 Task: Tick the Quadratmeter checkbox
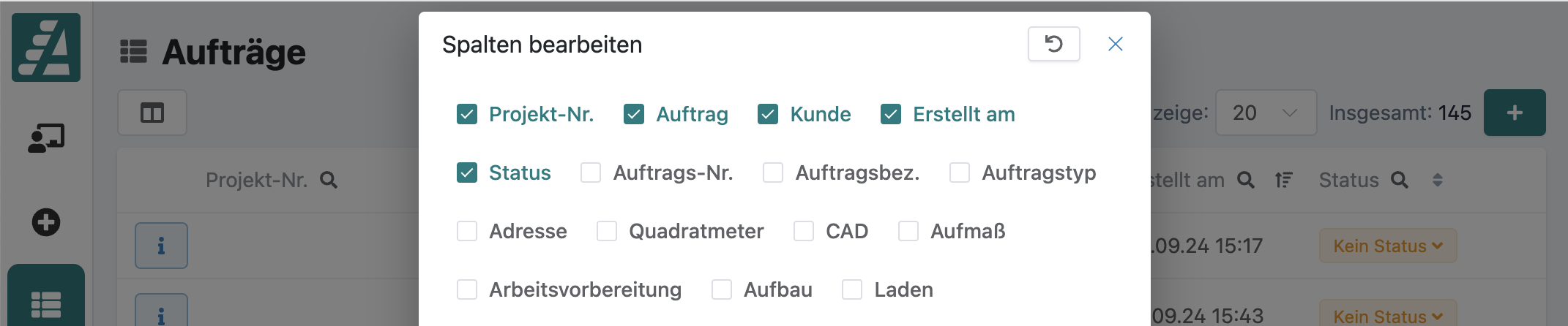tap(607, 232)
